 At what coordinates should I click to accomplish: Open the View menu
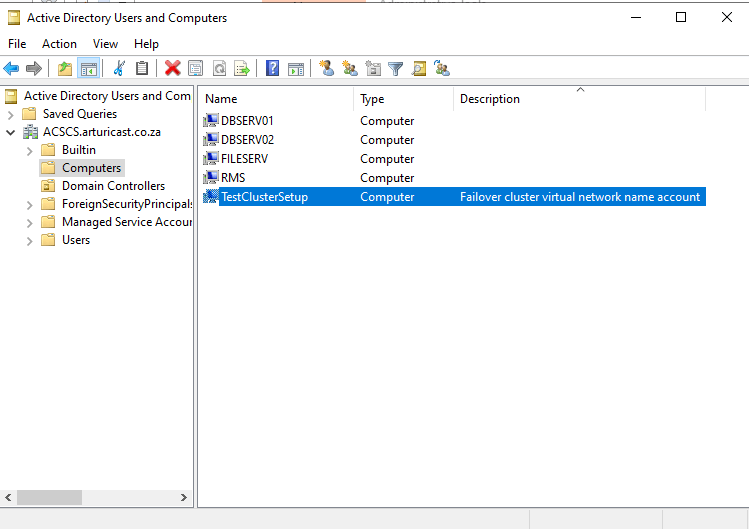[105, 44]
